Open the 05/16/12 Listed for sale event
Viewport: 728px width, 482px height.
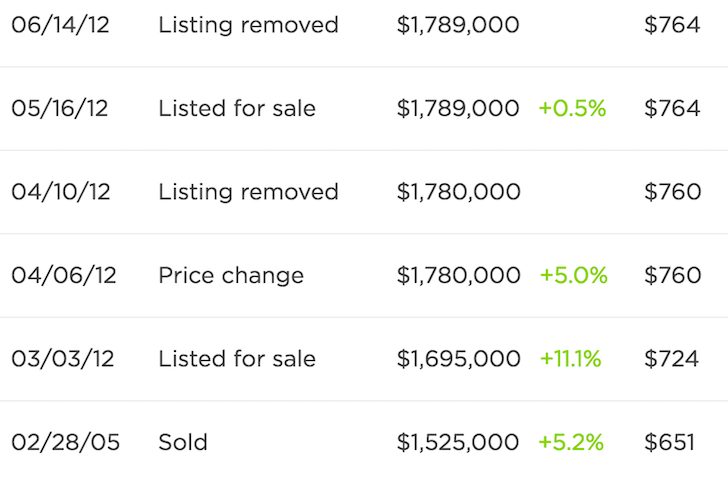tap(237, 108)
